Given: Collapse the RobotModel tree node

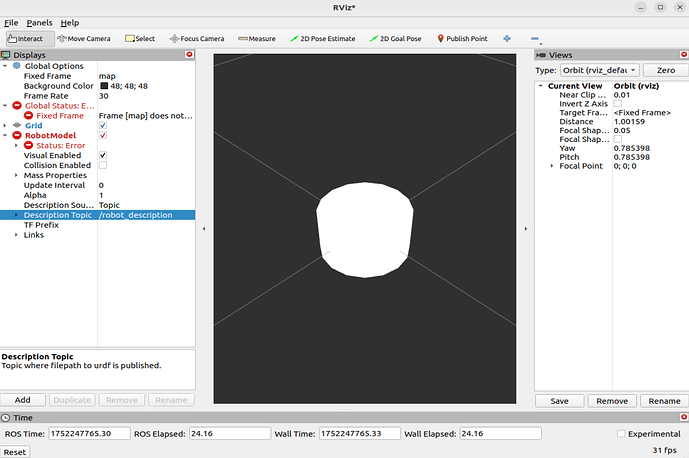Looking at the screenshot, I should (5, 135).
